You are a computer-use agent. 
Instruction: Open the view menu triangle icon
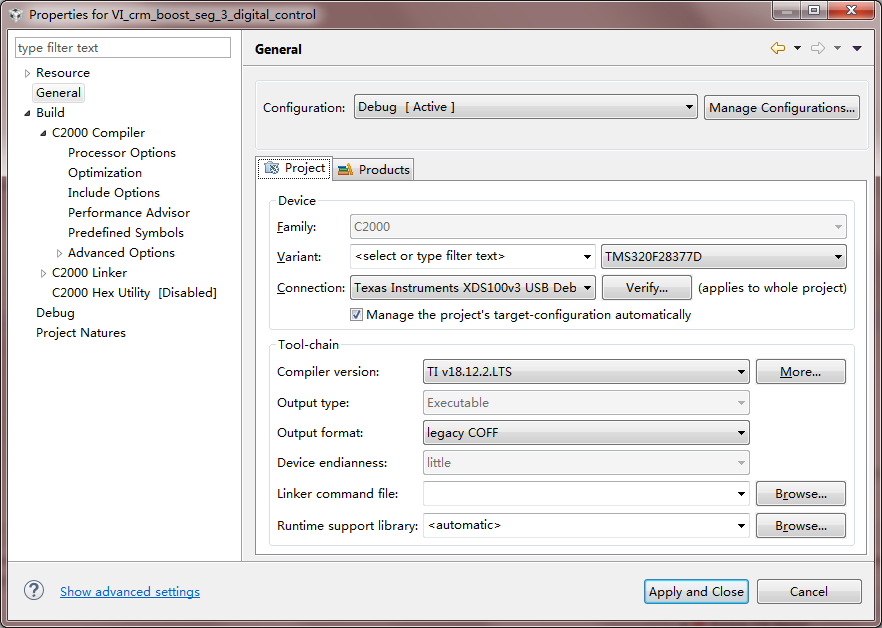pos(857,48)
